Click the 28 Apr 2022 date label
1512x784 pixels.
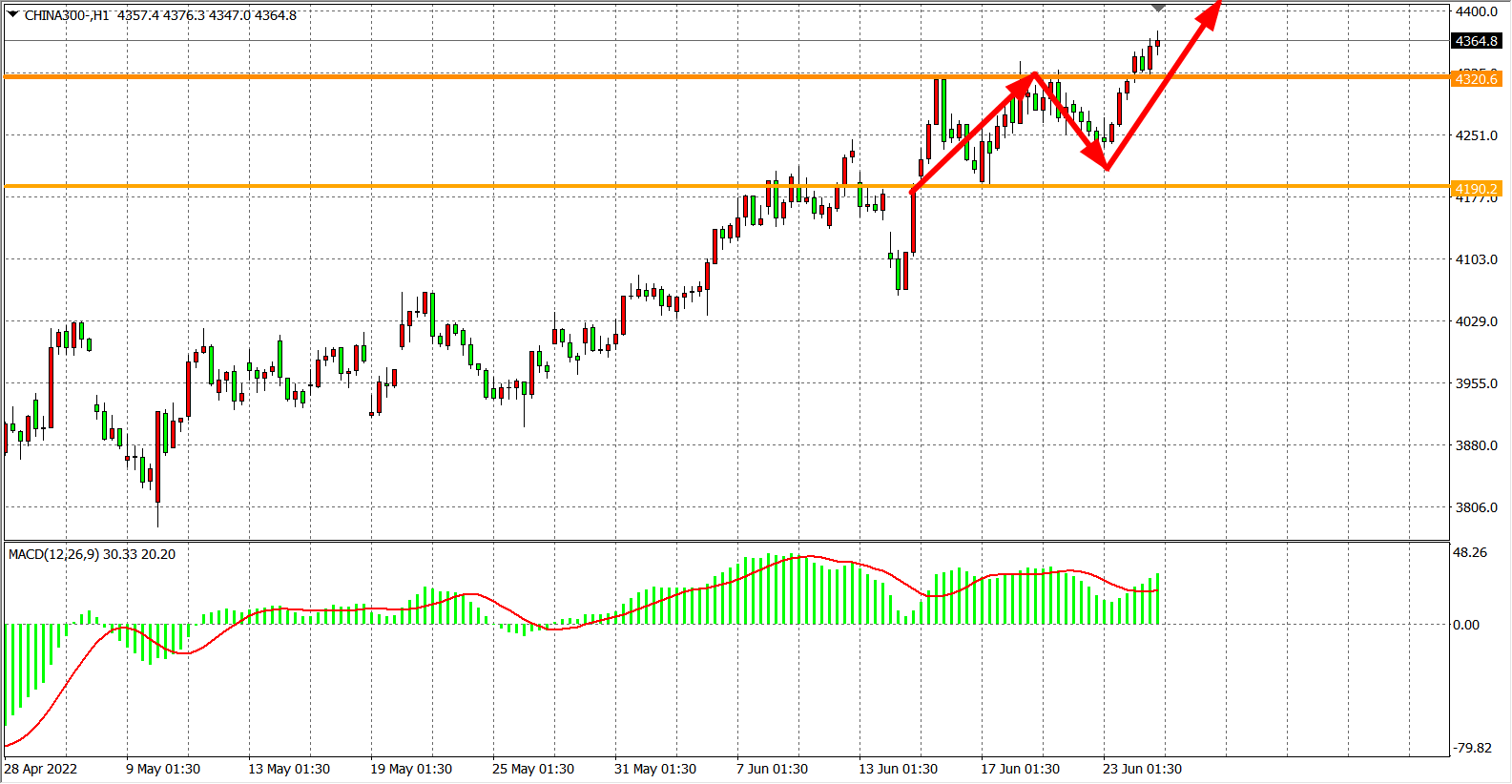click(x=41, y=769)
